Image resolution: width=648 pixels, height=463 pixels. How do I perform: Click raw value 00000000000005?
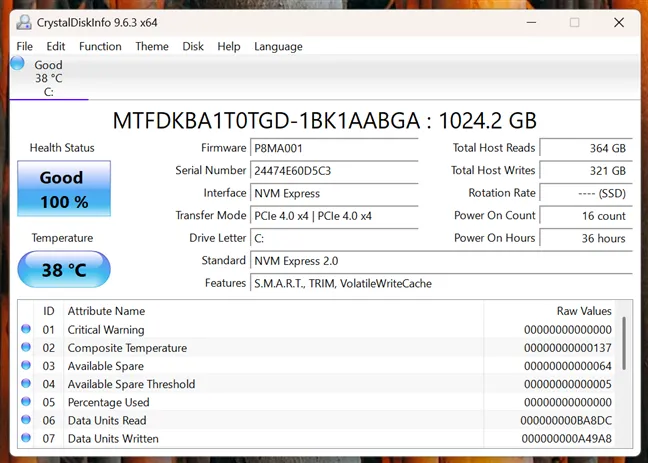[568, 384]
